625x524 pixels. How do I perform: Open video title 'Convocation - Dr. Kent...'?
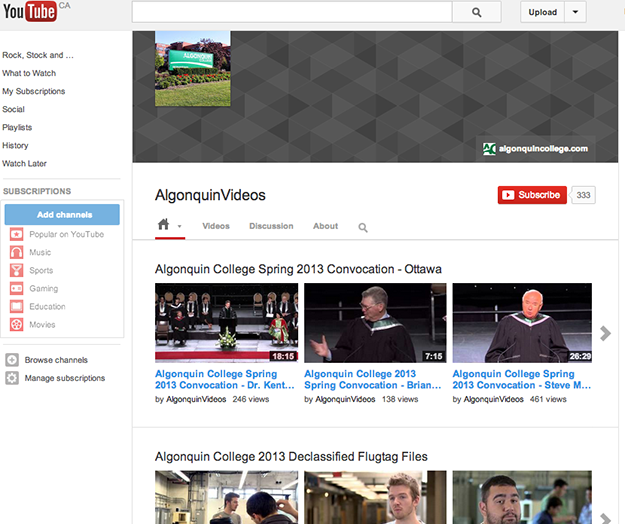click(x=224, y=379)
